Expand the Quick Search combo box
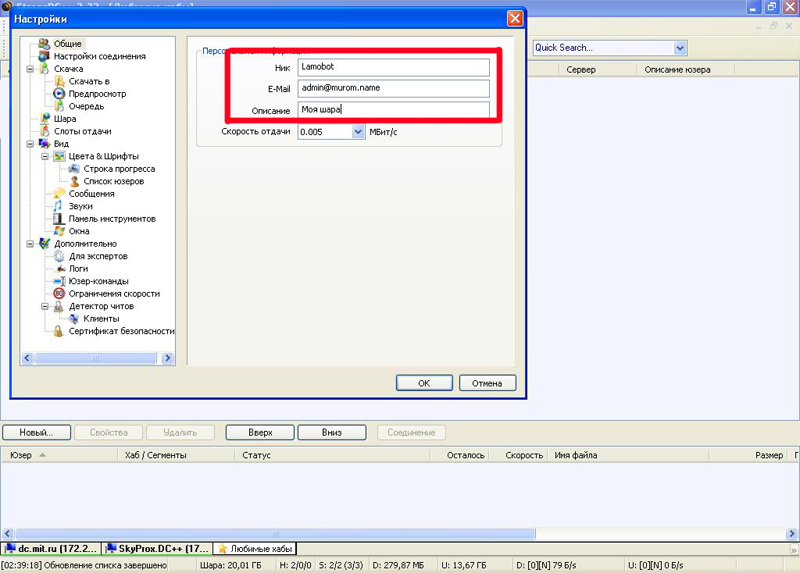Screen dimensions: 800x573 coord(680,47)
